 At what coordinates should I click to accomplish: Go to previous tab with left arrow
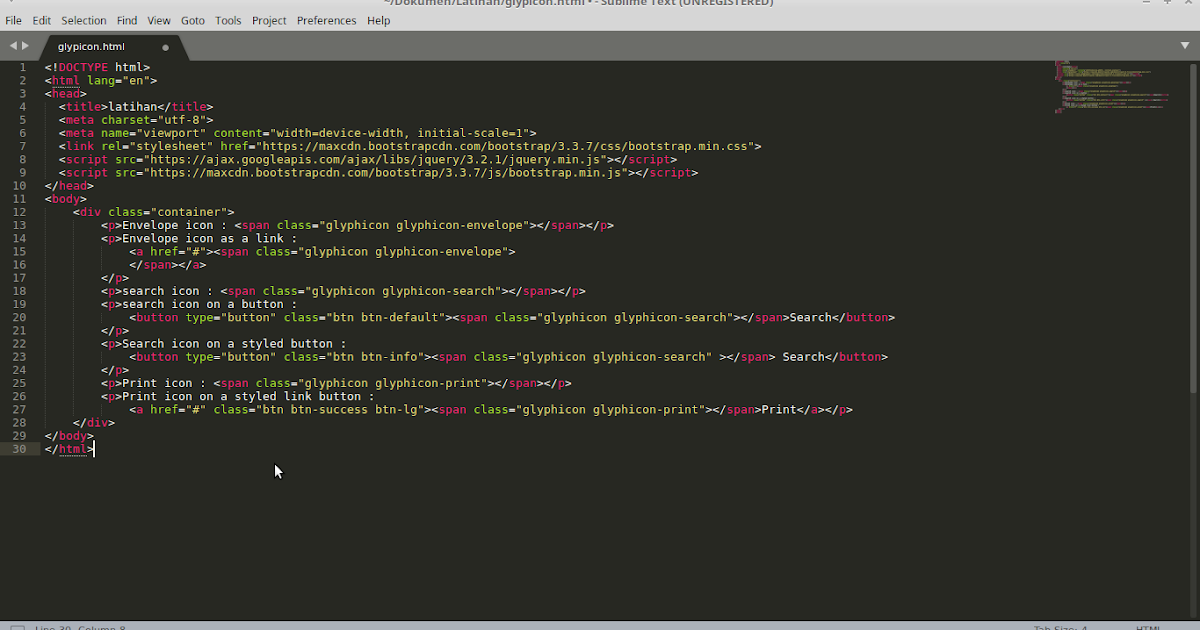click(x=13, y=46)
